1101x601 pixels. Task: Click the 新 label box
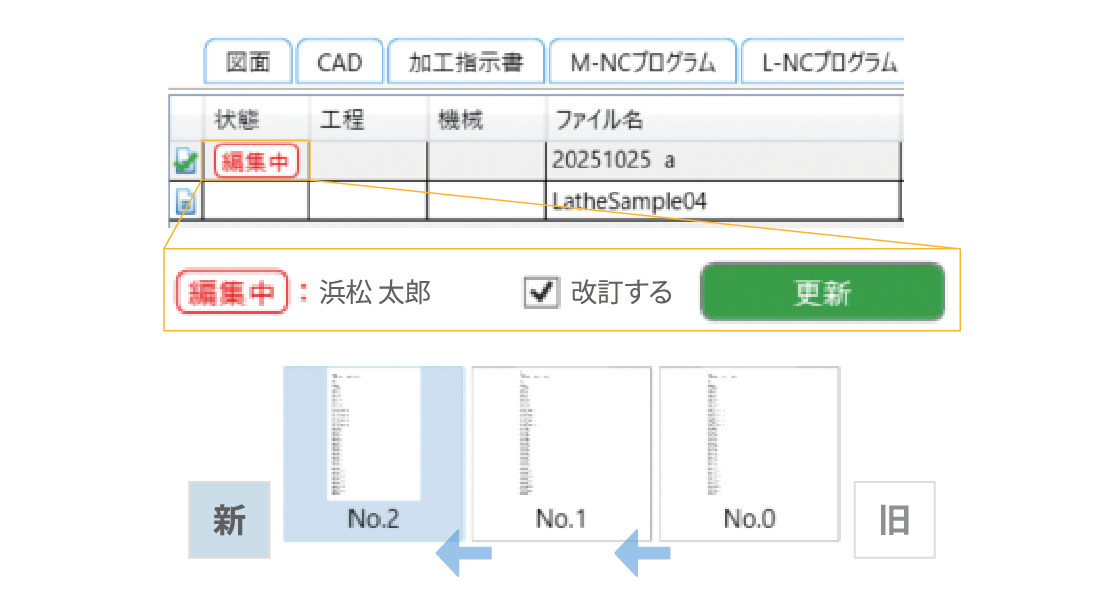(229, 520)
